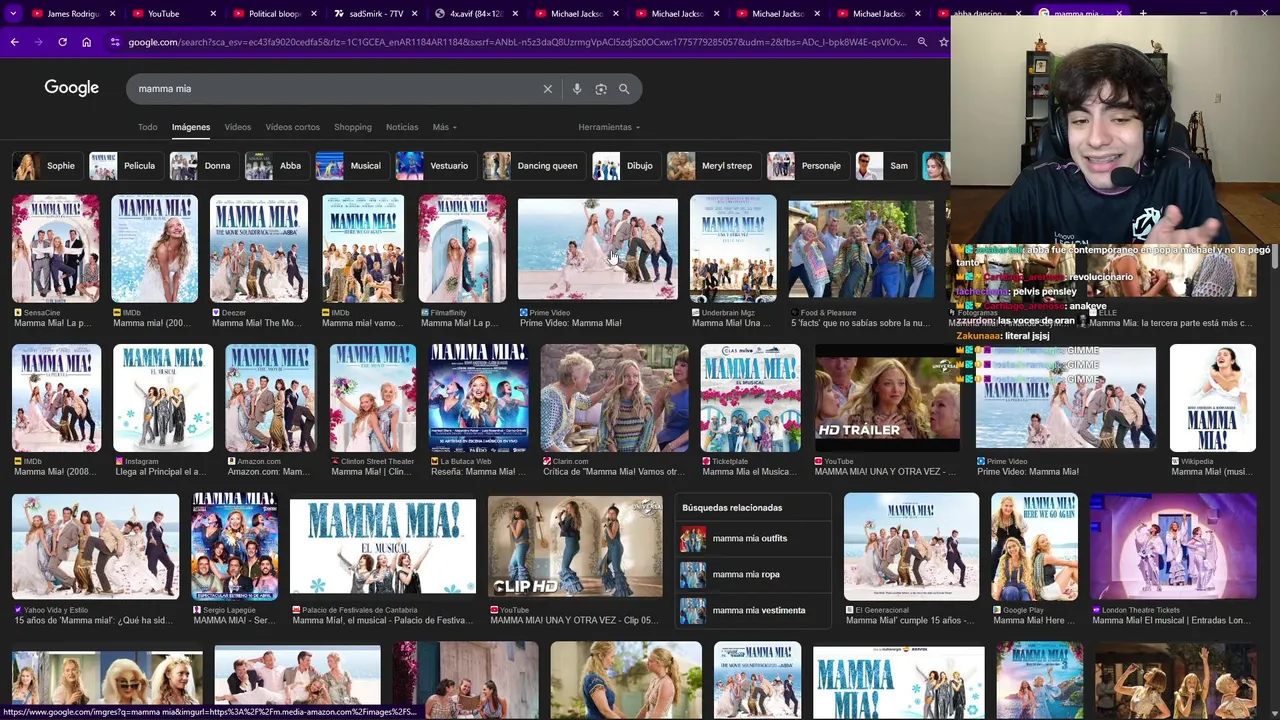Open Deezer movie soundtrack thumbnail
The width and height of the screenshot is (1280, 720).
pyautogui.click(x=258, y=248)
